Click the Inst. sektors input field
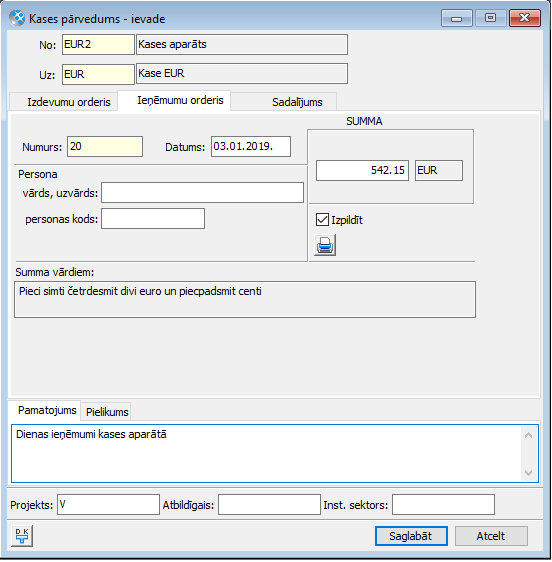552x562 pixels. tap(443, 505)
